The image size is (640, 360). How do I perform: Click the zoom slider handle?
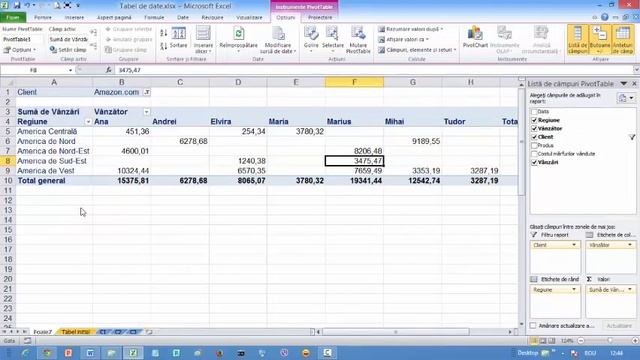[610, 340]
